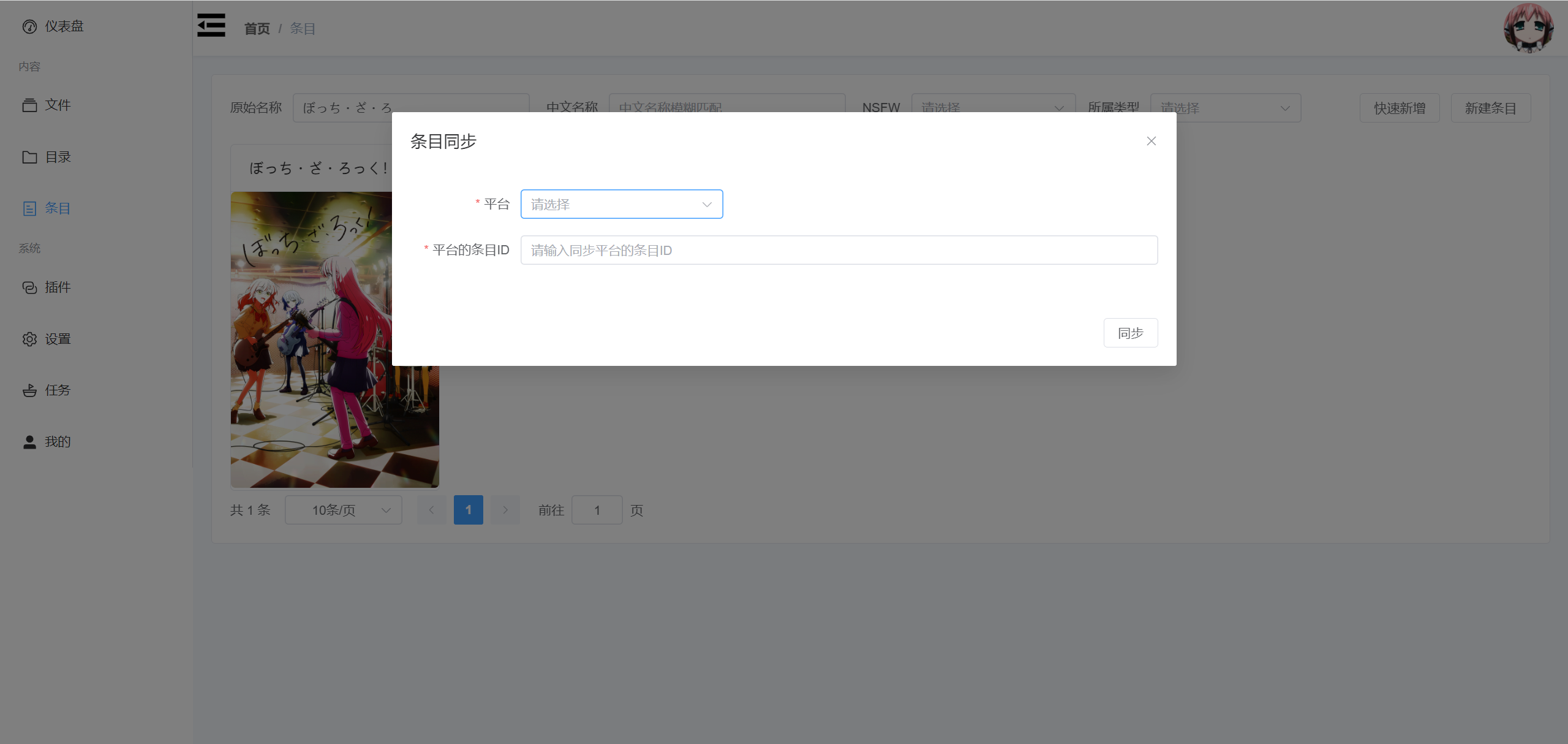This screenshot has height=744, width=1568.
Task: Go to next page arrow
Action: coord(505,510)
